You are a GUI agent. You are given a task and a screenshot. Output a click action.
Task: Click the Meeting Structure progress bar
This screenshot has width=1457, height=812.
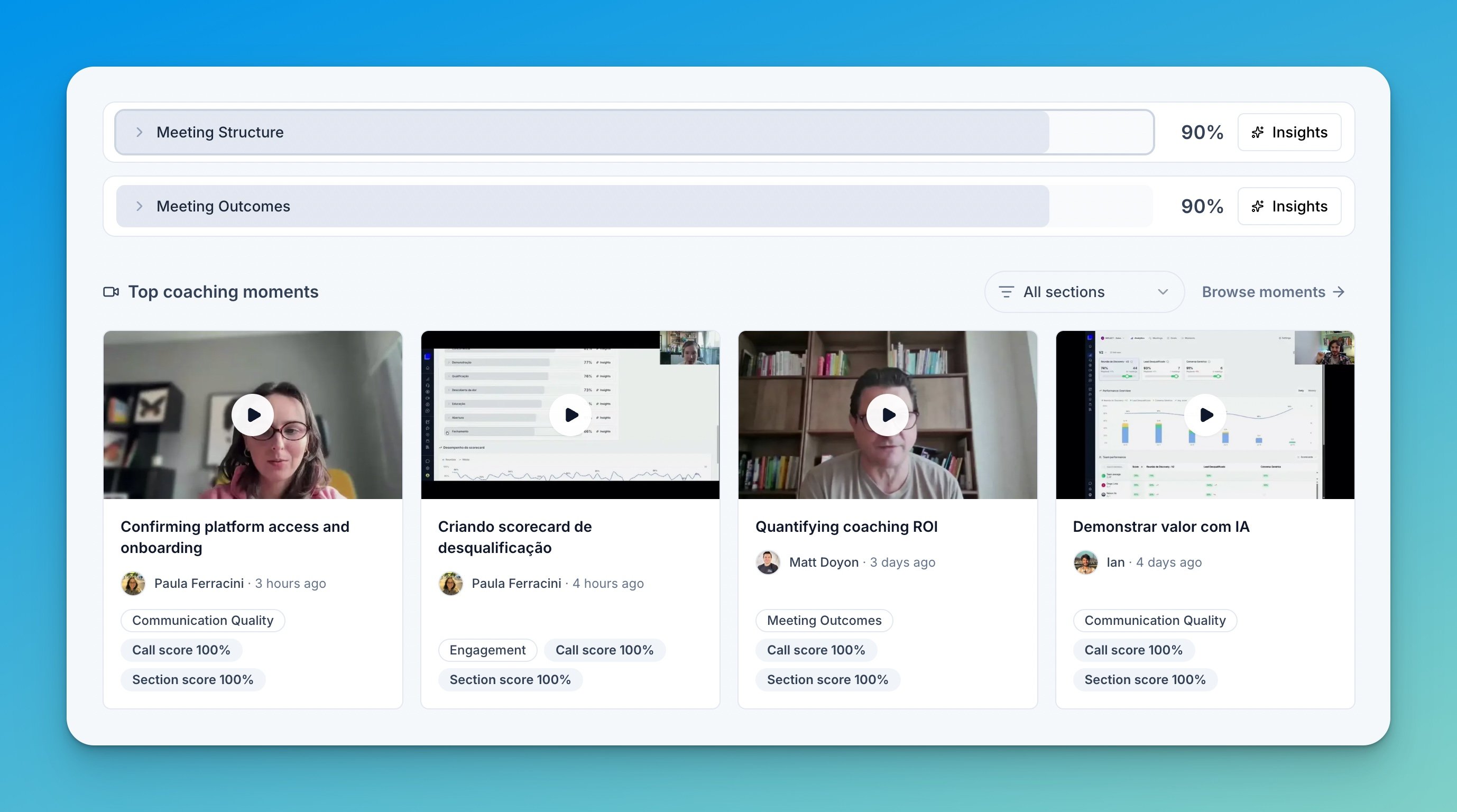point(634,132)
